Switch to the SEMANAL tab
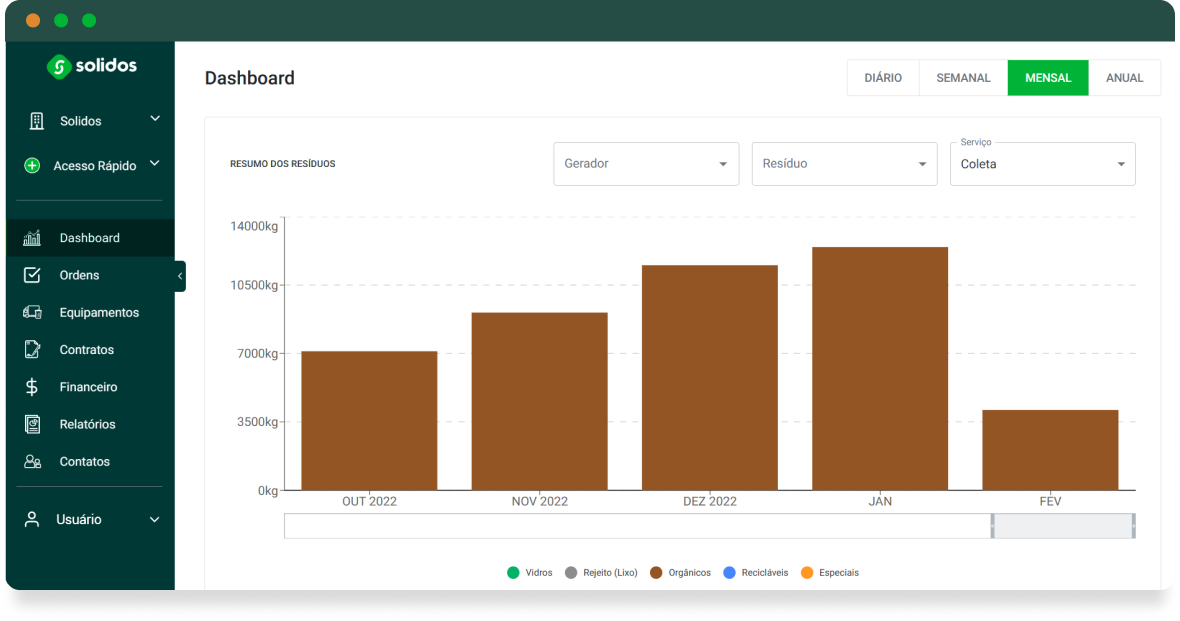1180x621 pixels. point(963,78)
